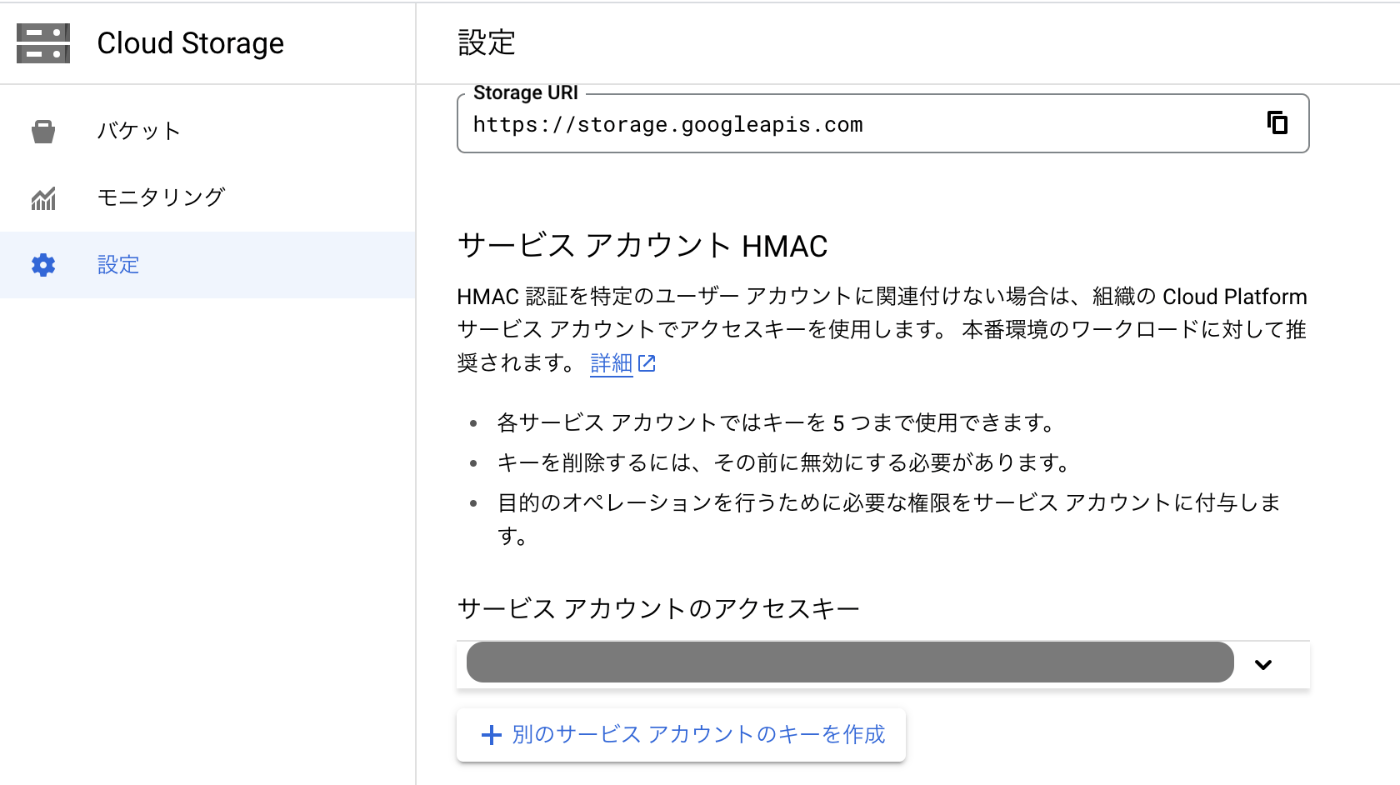Click the plus icon in the create key button
The width and height of the screenshot is (1400, 785).
point(491,735)
